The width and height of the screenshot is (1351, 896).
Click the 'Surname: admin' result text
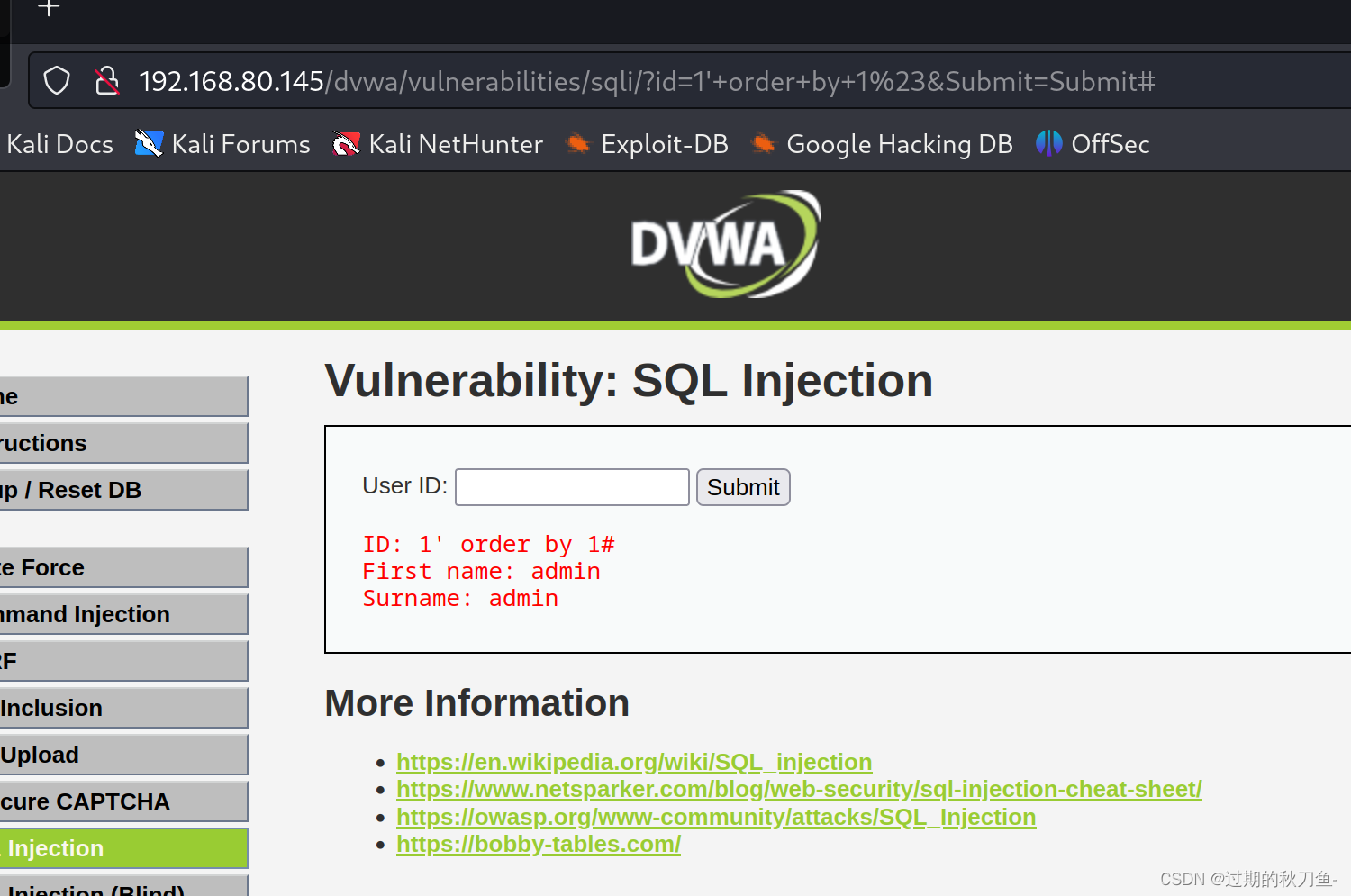pyautogui.click(x=460, y=599)
